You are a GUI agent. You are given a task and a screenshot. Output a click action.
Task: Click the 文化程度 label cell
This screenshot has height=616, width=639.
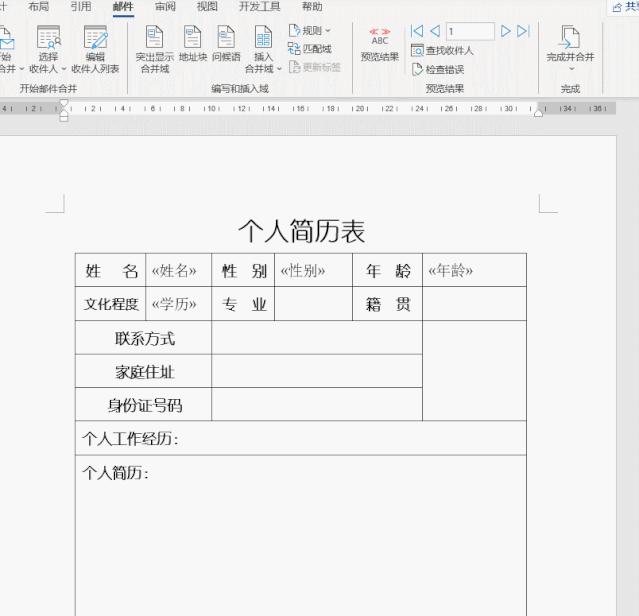coord(110,304)
